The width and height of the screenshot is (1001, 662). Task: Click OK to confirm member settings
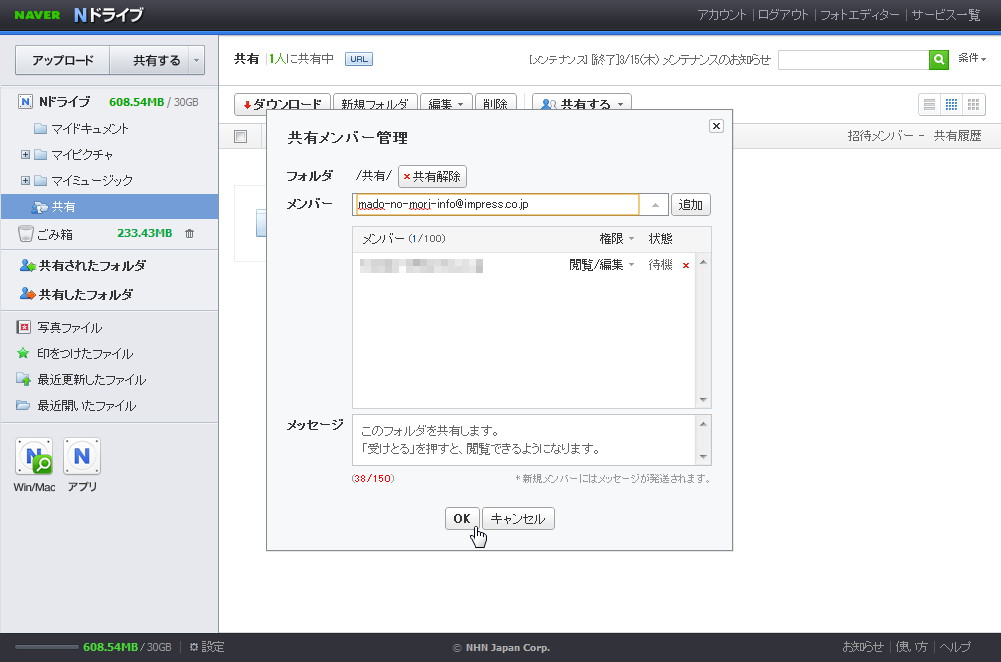(462, 518)
